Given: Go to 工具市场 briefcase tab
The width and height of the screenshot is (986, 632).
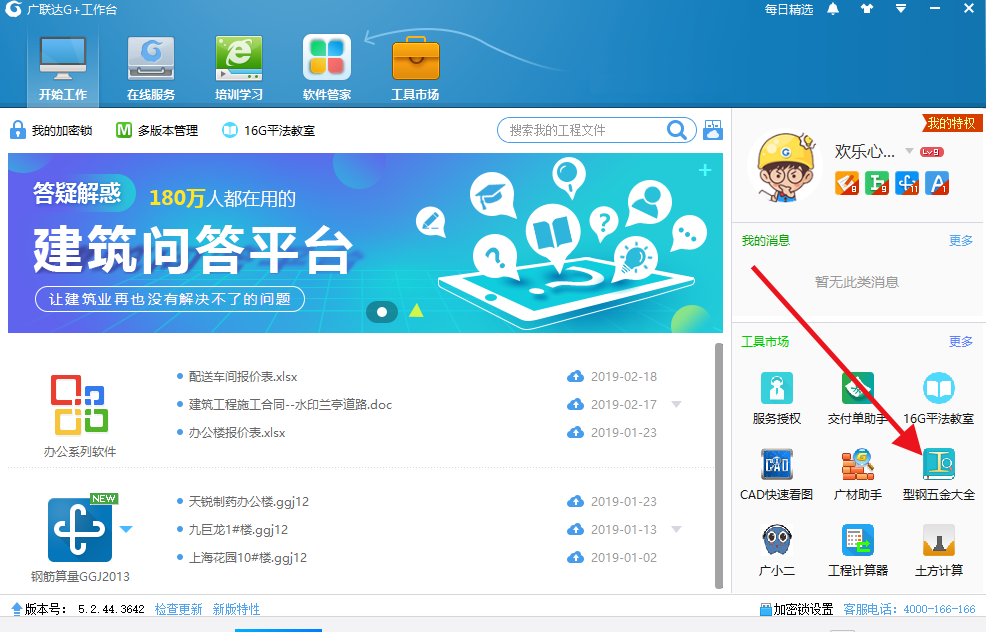Looking at the screenshot, I should click(x=415, y=69).
